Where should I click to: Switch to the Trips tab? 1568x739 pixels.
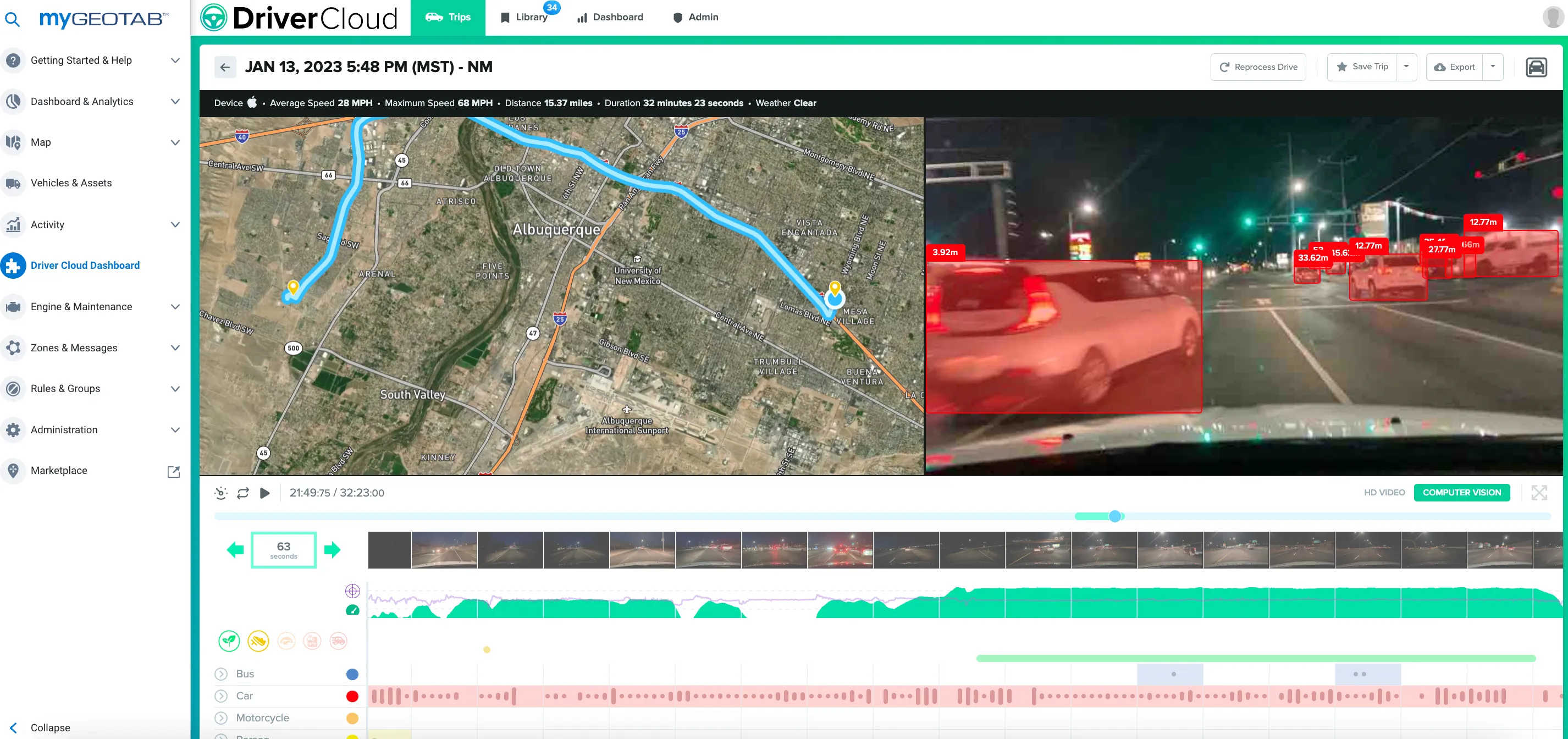click(x=448, y=17)
